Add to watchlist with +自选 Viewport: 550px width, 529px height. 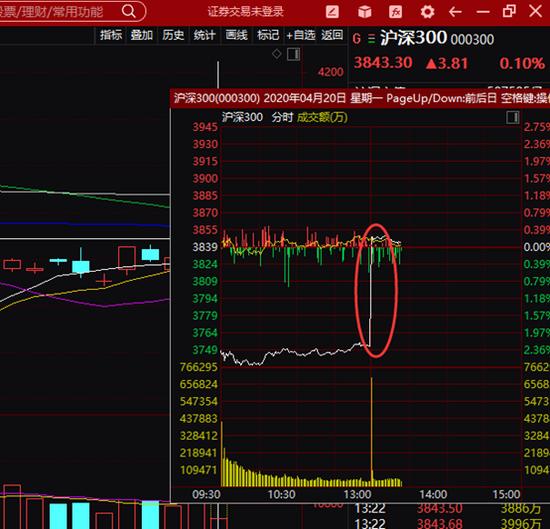[301, 35]
